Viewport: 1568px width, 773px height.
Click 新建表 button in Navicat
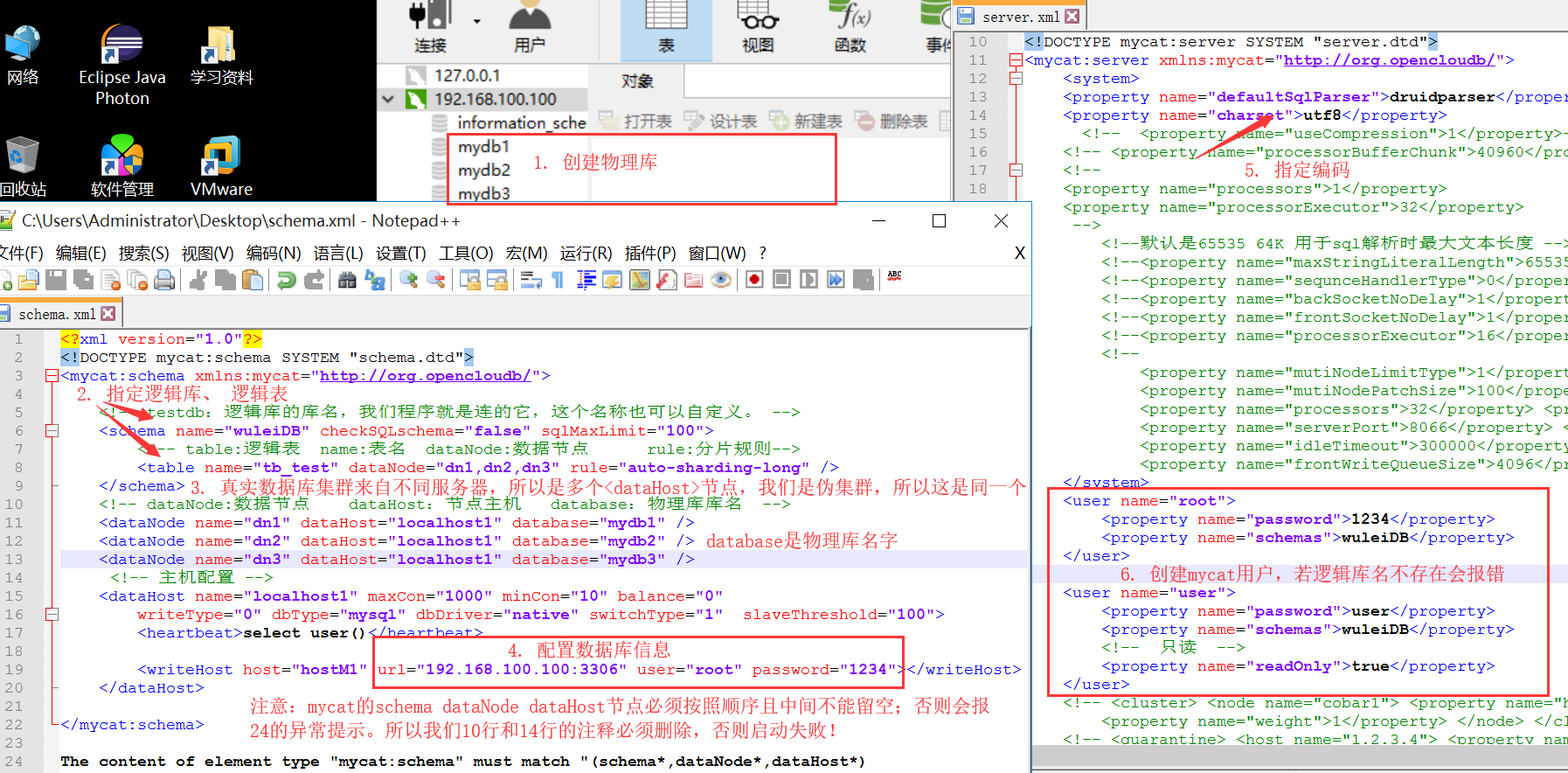806,122
